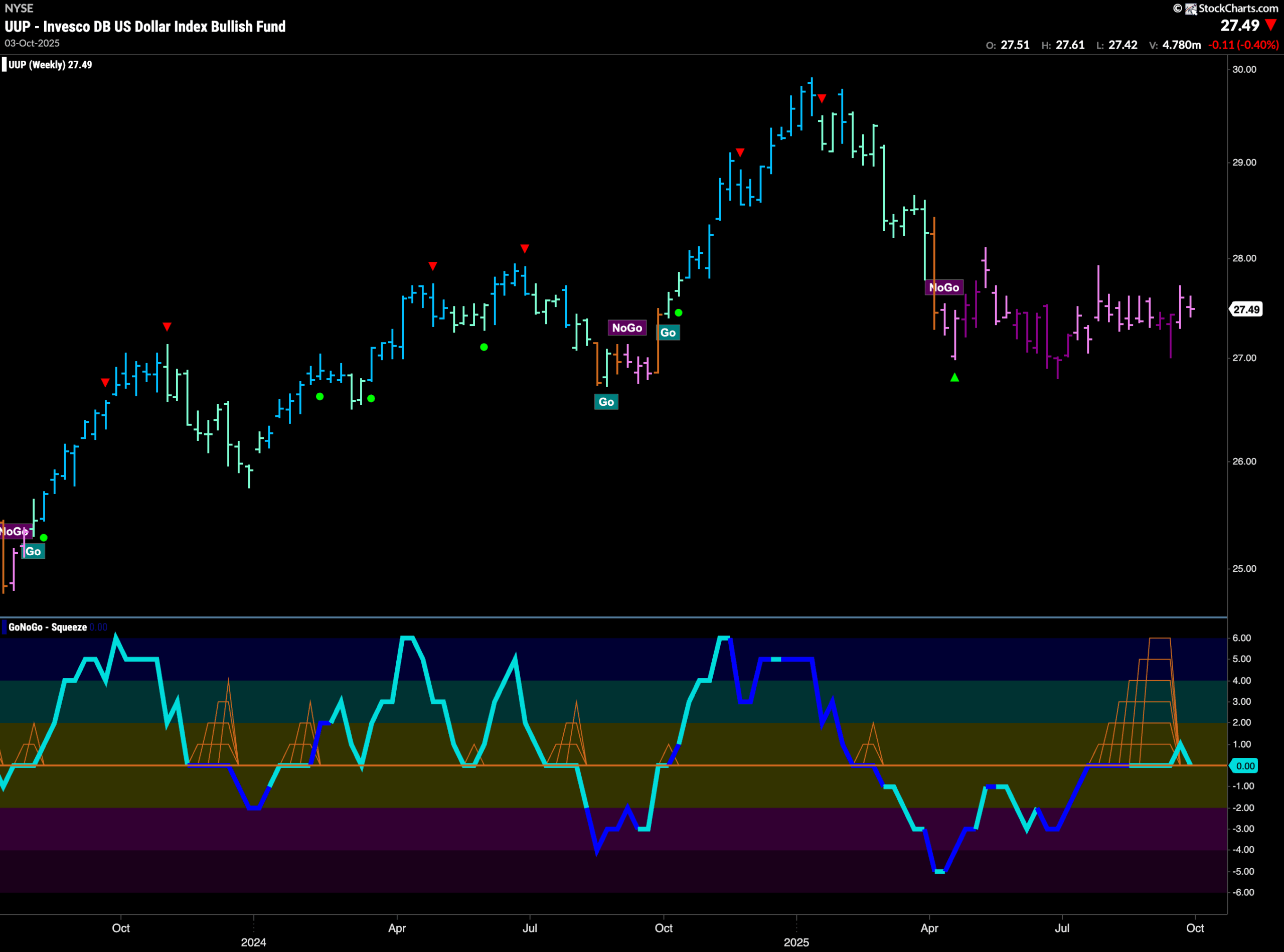Click the 2025 year label on the time axis
This screenshot has height=952, width=1284.
(796, 942)
